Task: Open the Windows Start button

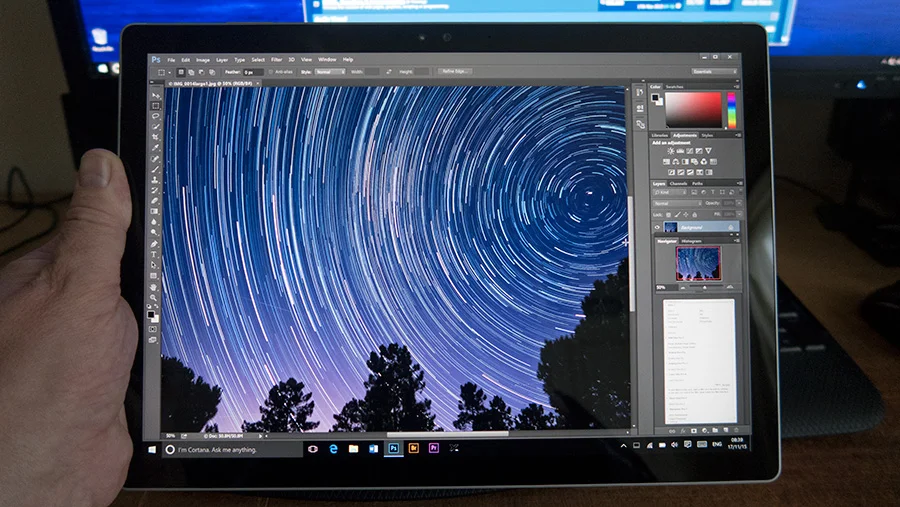Action: pos(152,450)
